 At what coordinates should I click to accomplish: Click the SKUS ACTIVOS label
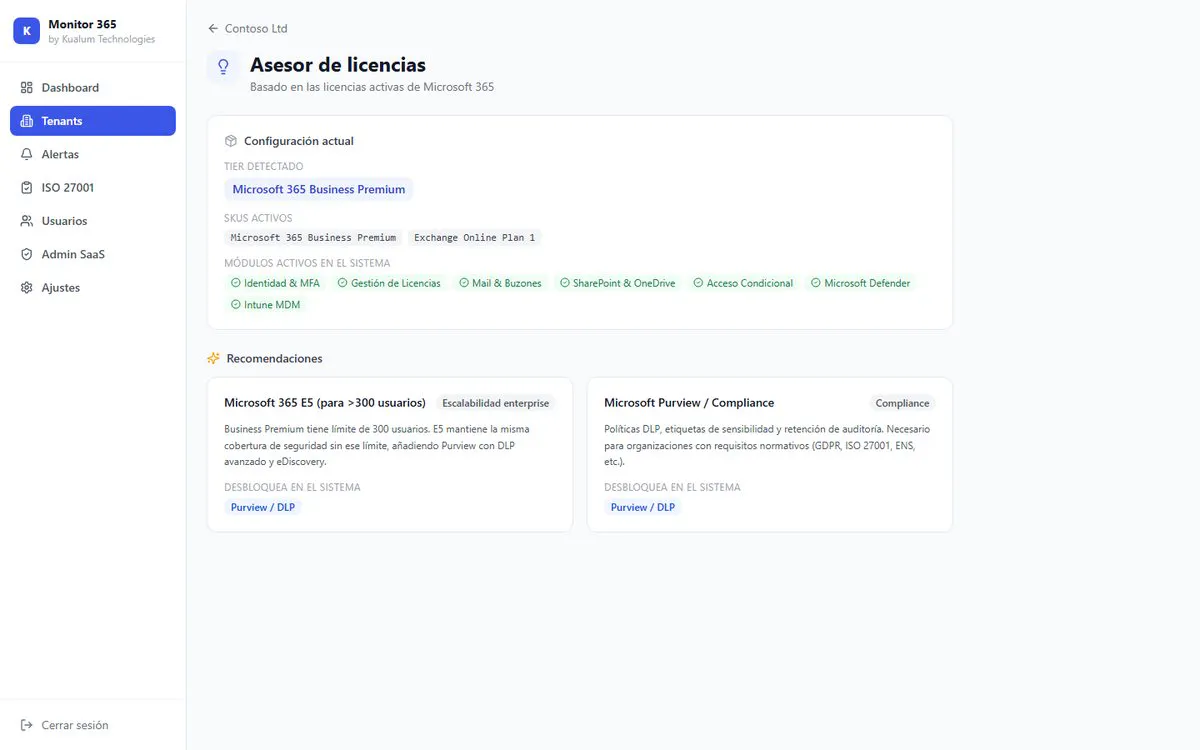point(258,218)
